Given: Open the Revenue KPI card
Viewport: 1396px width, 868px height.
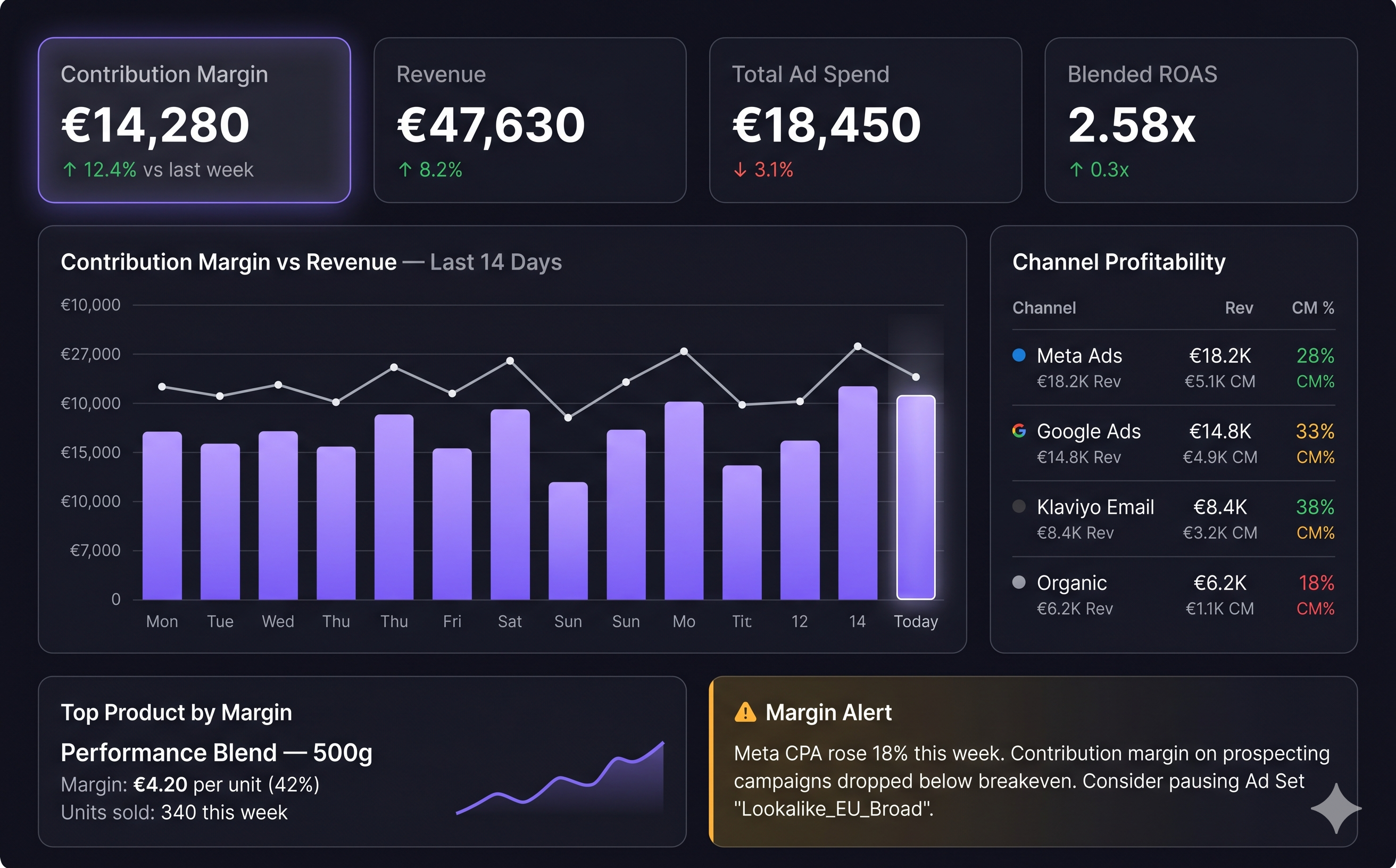Looking at the screenshot, I should [x=529, y=120].
